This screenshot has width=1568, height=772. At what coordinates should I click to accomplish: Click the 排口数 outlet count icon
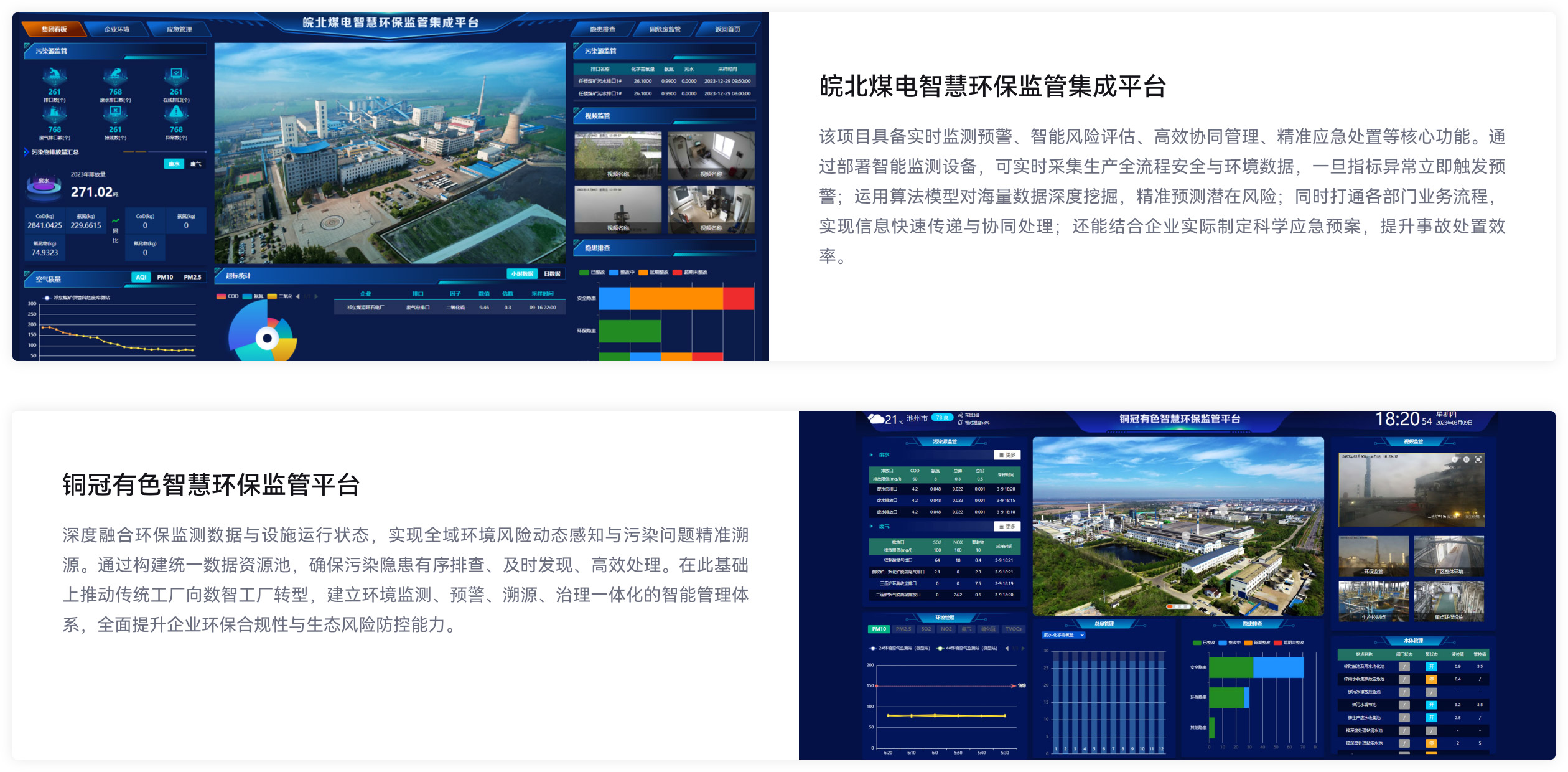[x=55, y=76]
